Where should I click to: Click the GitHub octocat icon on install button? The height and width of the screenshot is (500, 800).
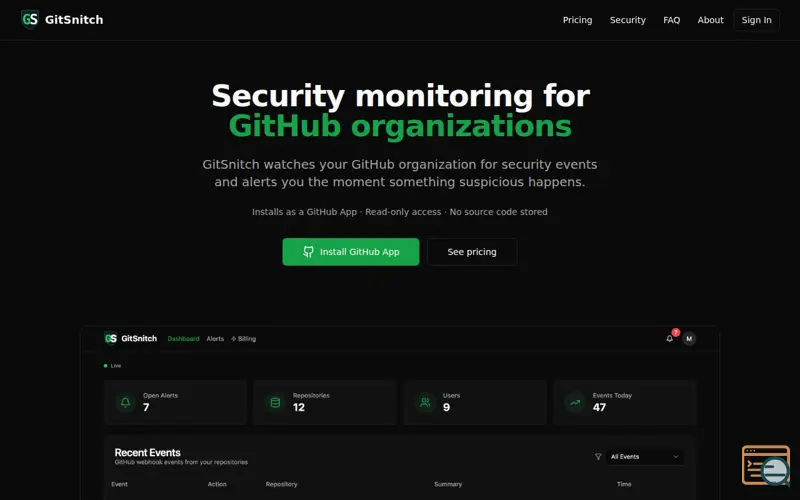[x=308, y=252]
